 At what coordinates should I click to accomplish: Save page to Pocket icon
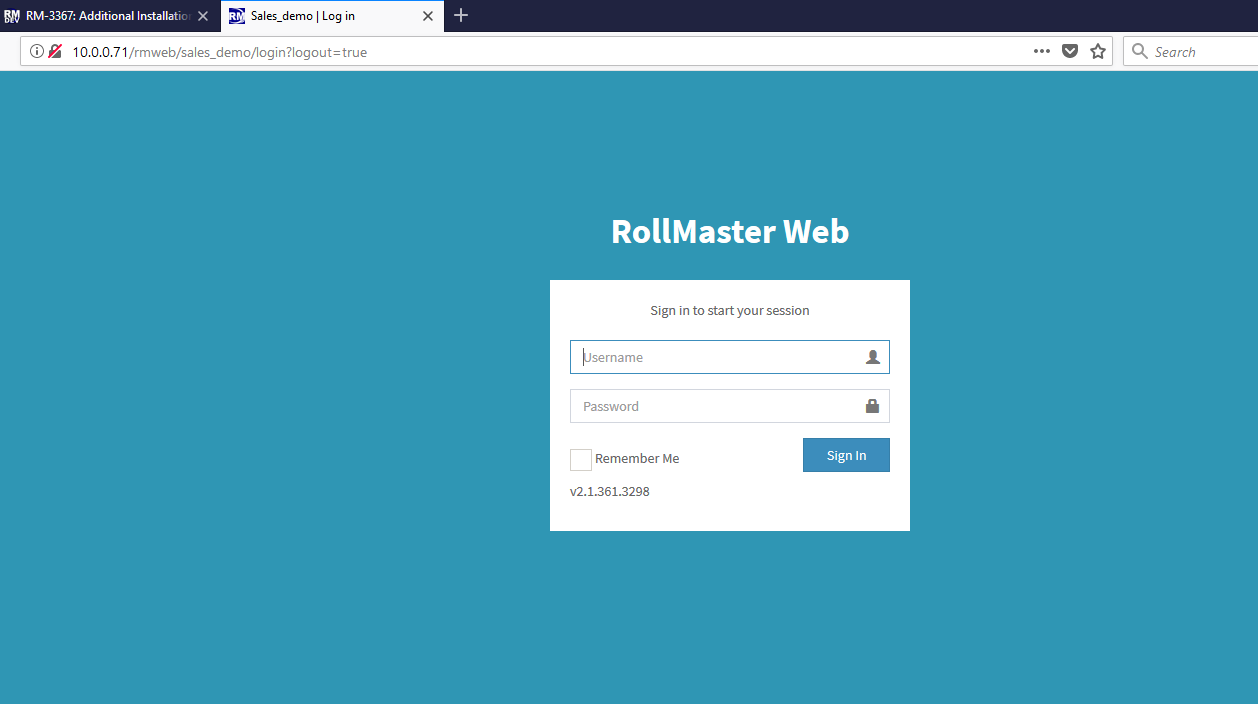[x=1069, y=52]
